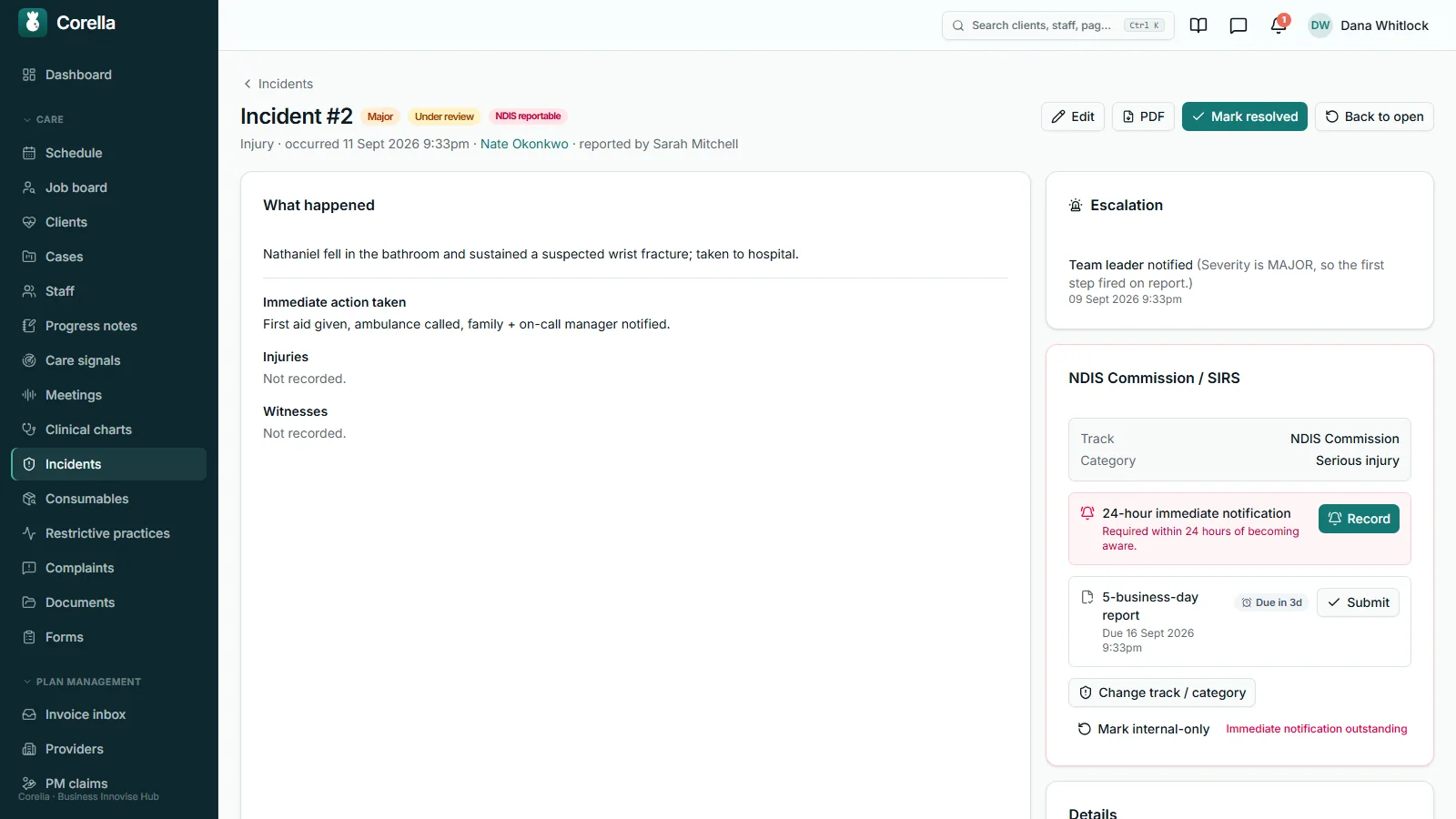
Task: Open Meetings page
Action: pyautogui.click(x=109, y=395)
